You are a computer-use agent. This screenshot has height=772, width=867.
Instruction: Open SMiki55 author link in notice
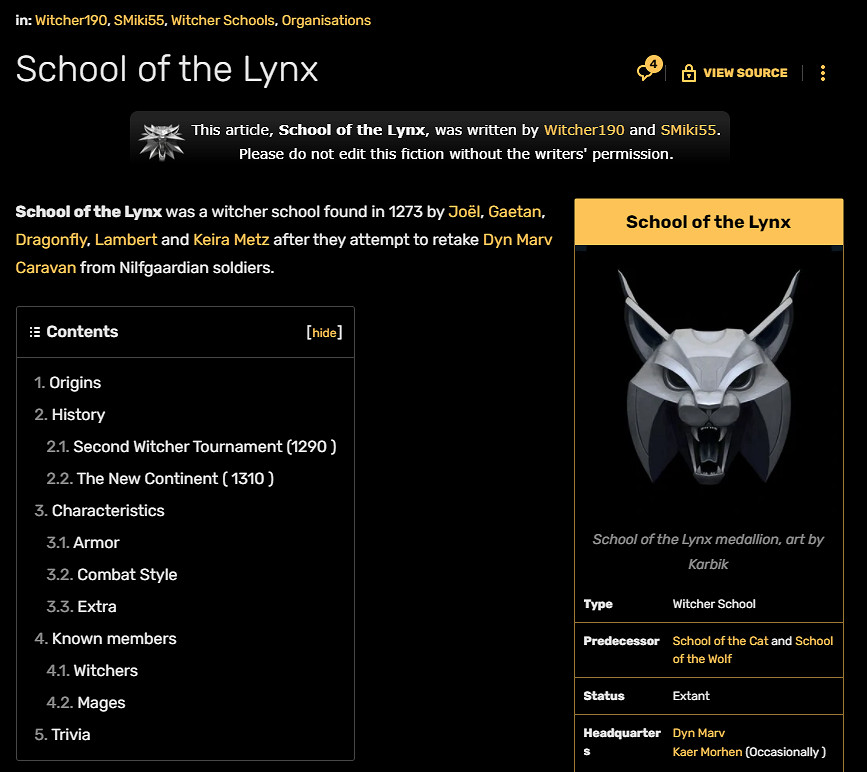tap(688, 130)
